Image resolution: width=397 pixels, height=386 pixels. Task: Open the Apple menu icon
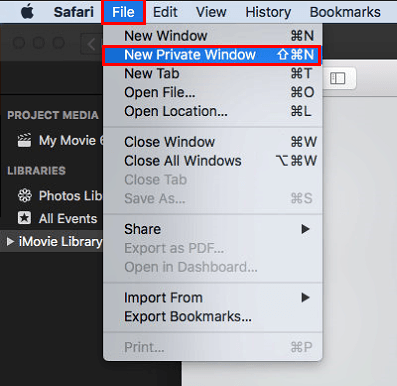(x=27, y=12)
